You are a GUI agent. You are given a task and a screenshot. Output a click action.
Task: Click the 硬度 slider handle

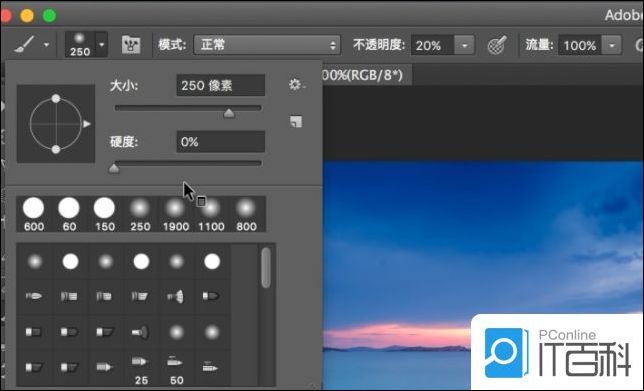(114, 168)
